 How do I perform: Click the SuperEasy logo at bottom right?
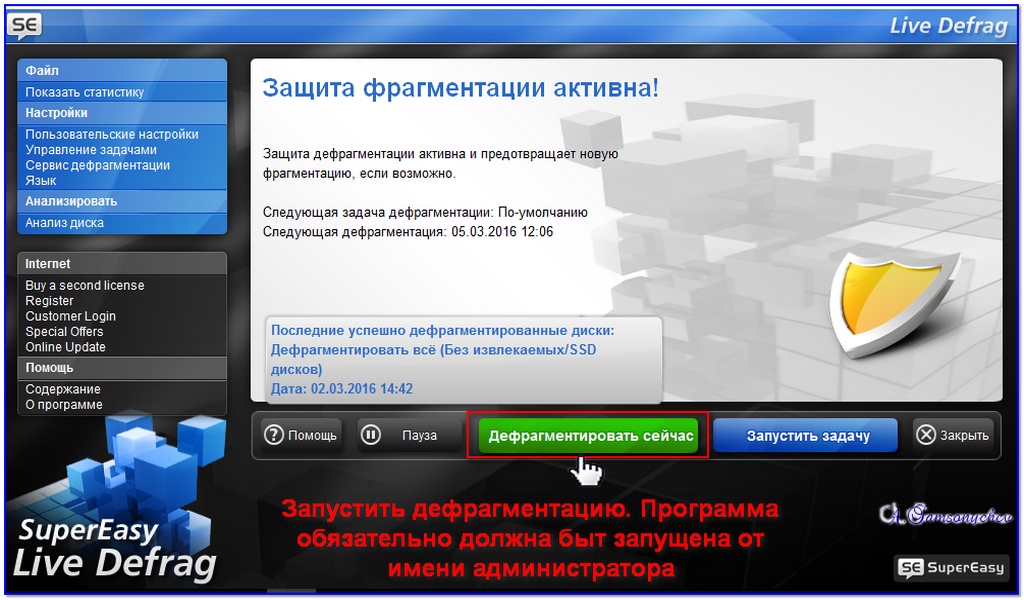[x=951, y=567]
